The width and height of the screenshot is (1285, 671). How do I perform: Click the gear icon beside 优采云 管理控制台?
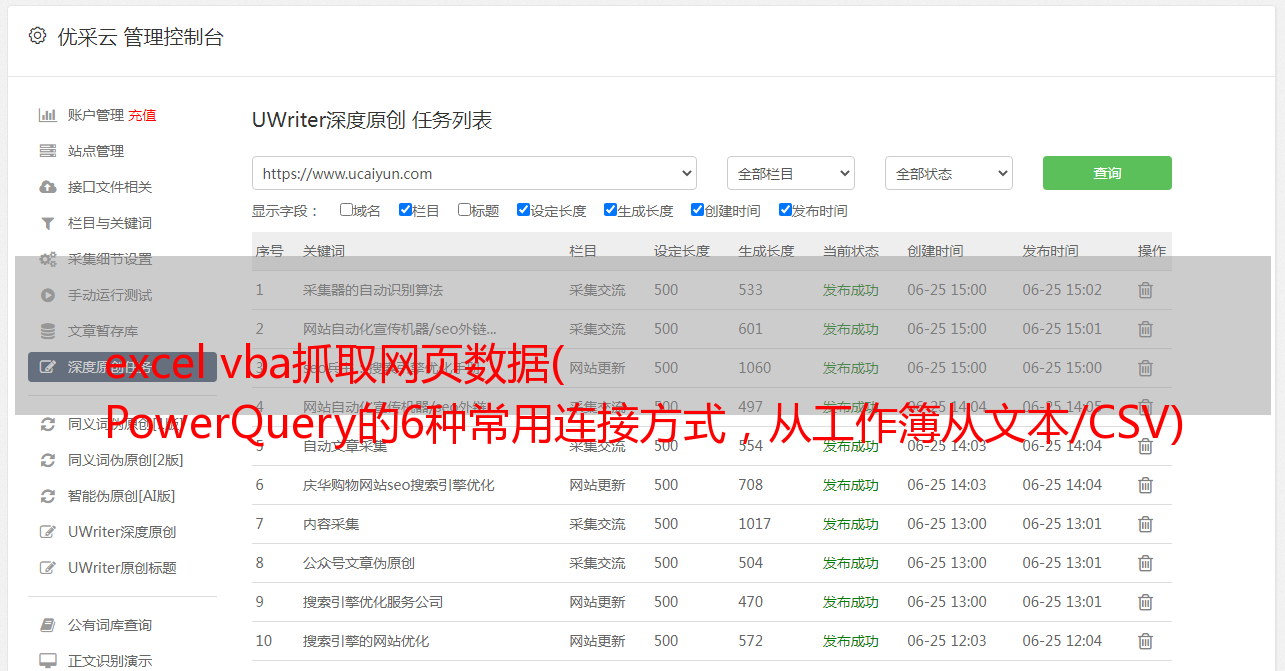pyautogui.click(x=37, y=36)
